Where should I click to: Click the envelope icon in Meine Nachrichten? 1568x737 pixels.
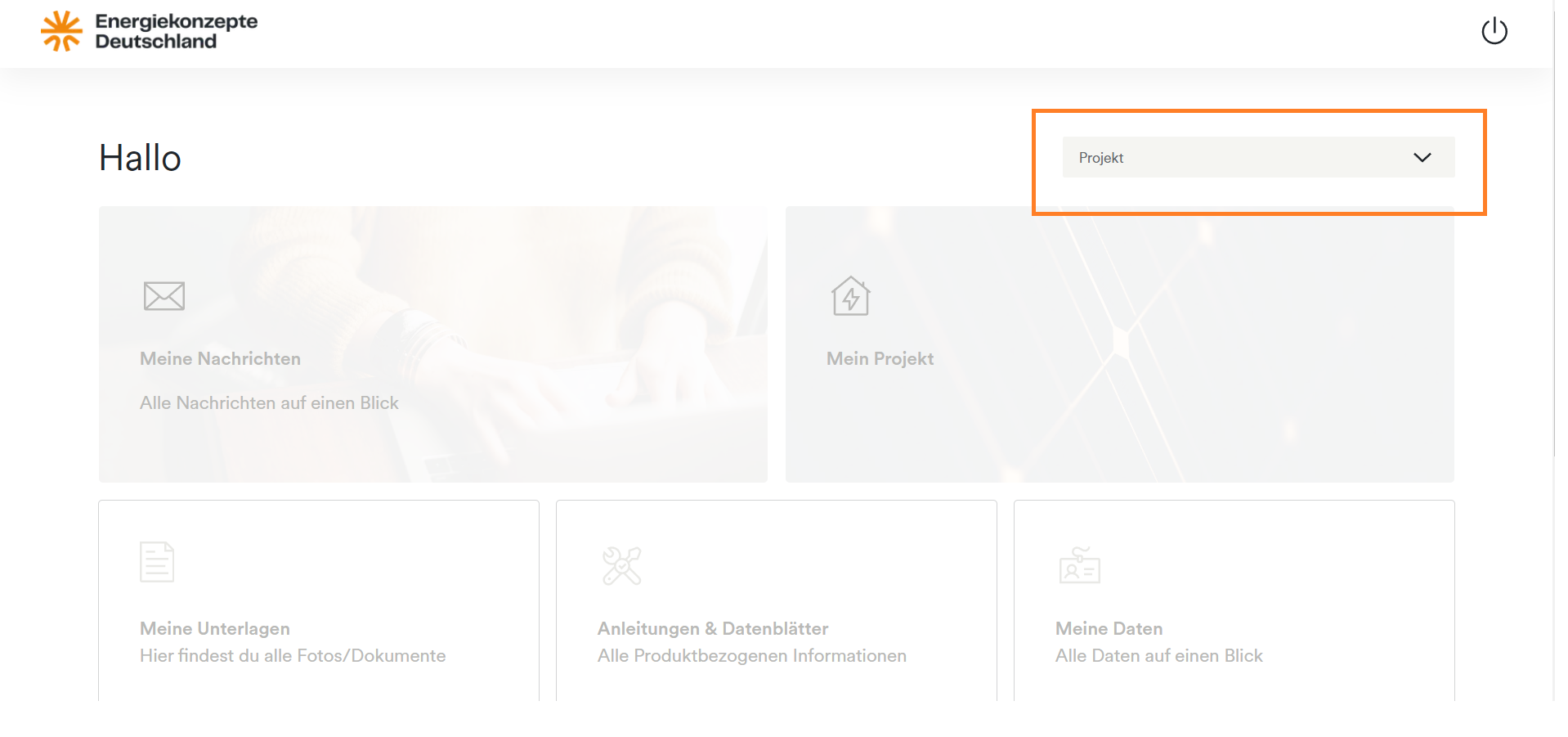164,296
